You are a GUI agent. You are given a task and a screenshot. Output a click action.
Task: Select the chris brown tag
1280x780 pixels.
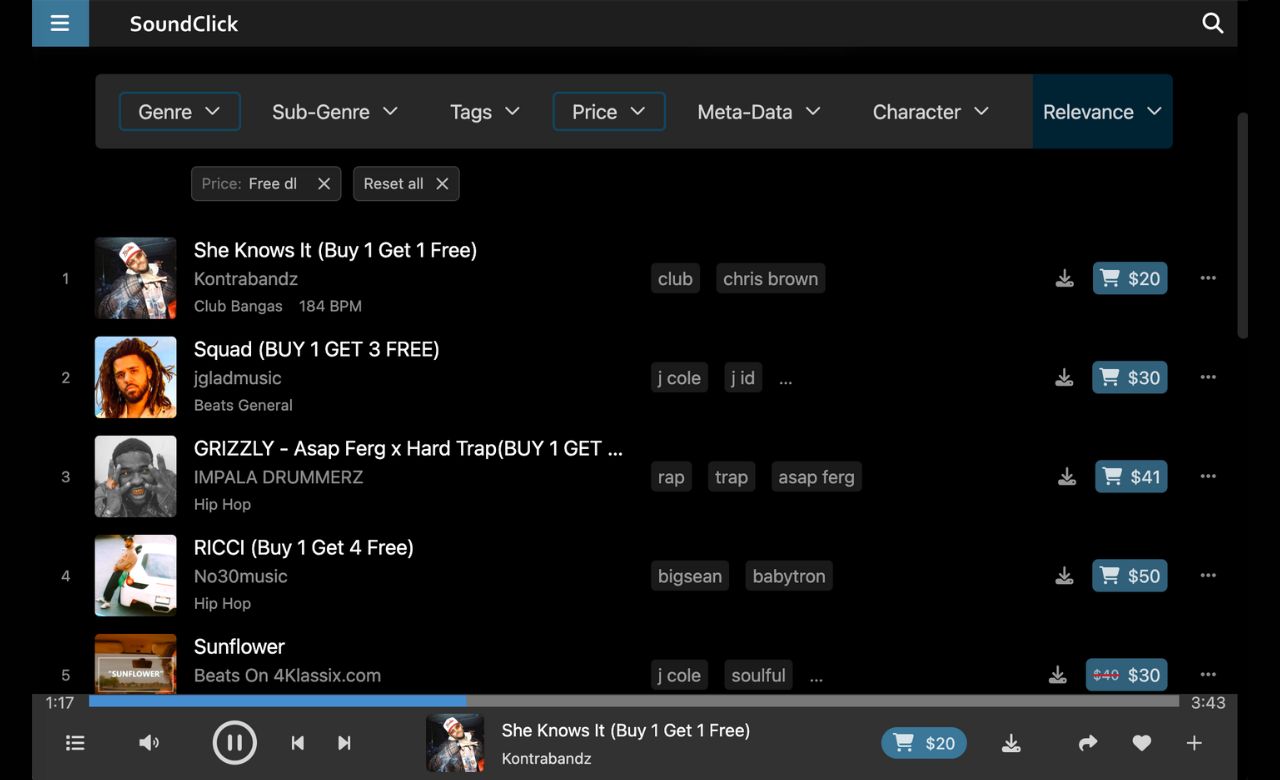tap(771, 279)
